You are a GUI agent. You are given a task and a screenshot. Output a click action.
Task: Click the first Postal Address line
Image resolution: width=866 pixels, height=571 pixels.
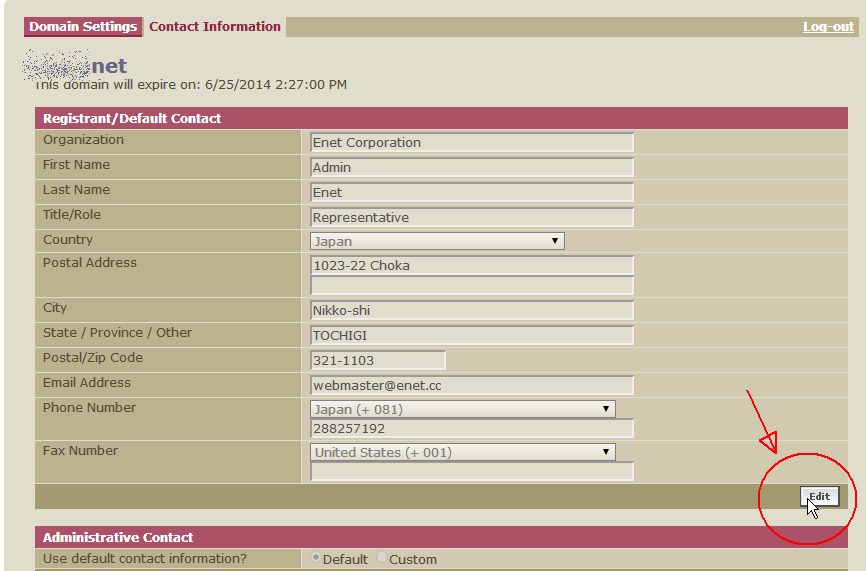pos(472,266)
